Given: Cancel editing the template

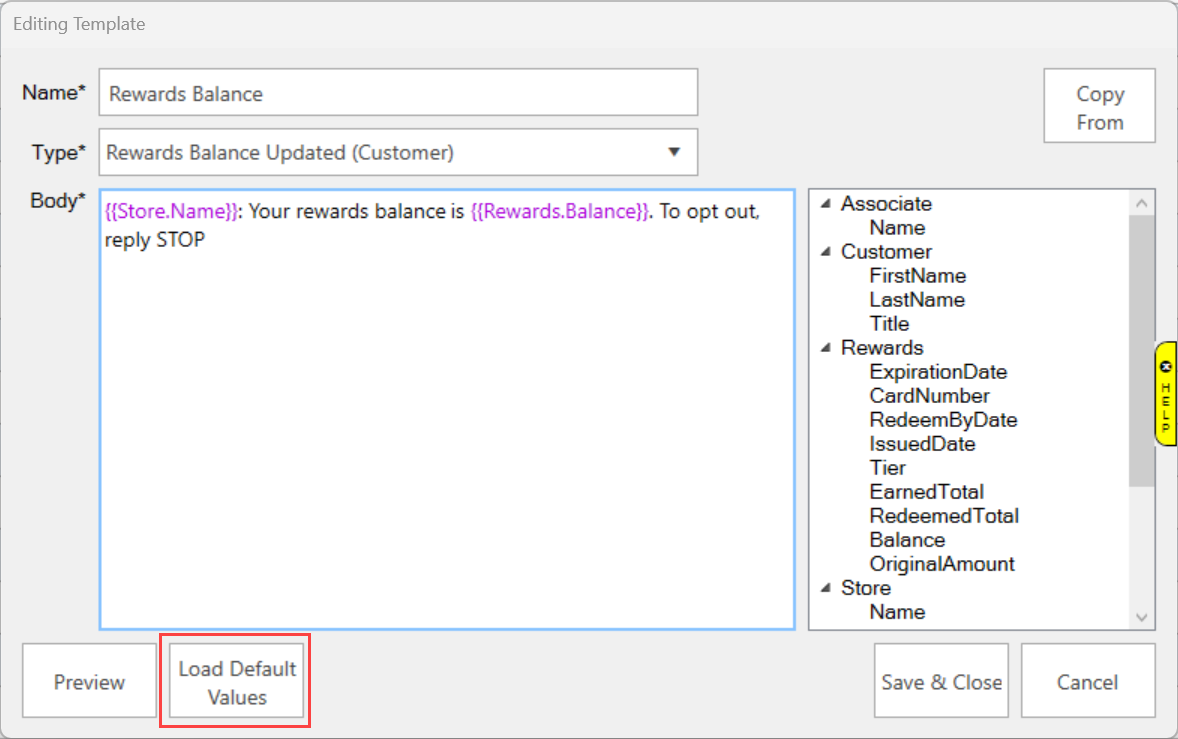Looking at the screenshot, I should point(1087,682).
